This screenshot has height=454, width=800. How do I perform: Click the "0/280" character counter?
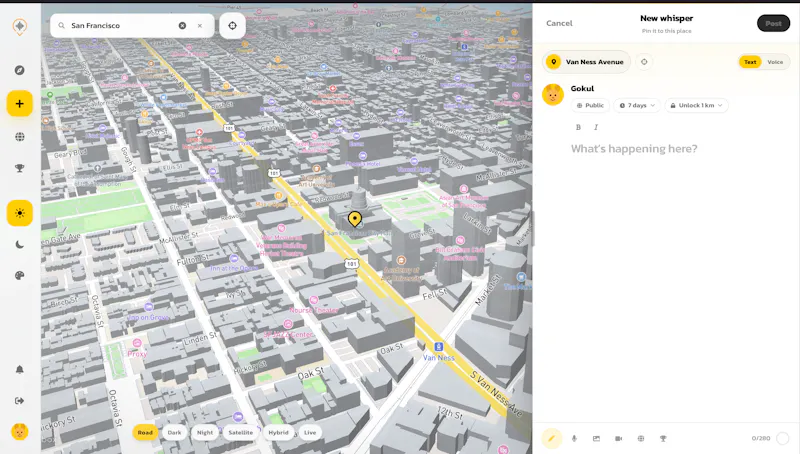point(761,438)
